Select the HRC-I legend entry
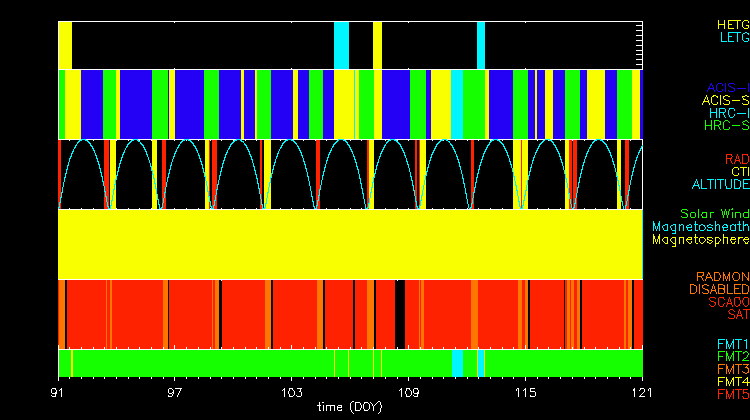Image resolution: width=750 pixels, height=420 pixels. (728, 113)
